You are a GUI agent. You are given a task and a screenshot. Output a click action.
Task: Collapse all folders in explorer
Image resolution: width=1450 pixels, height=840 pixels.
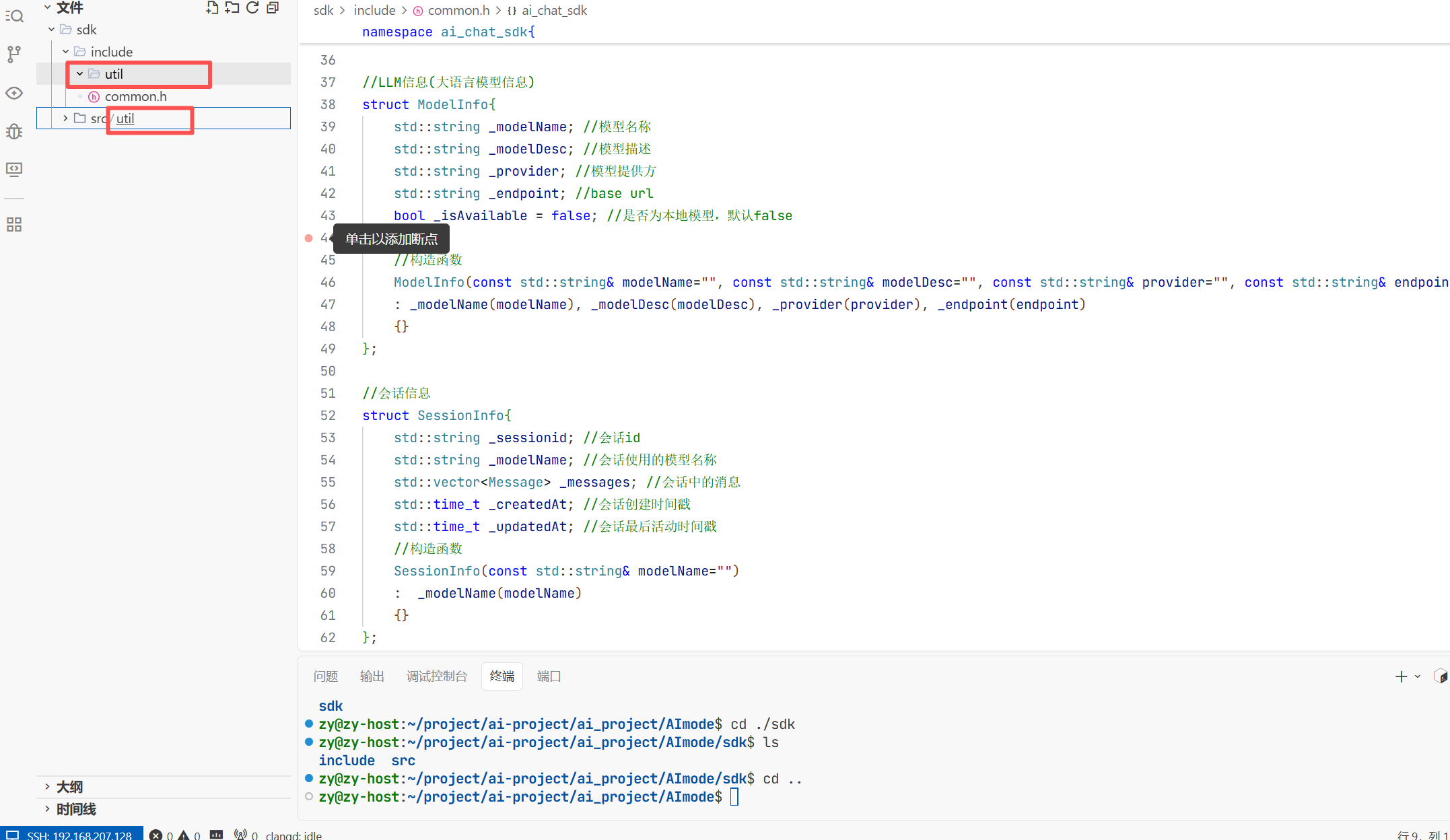(273, 8)
